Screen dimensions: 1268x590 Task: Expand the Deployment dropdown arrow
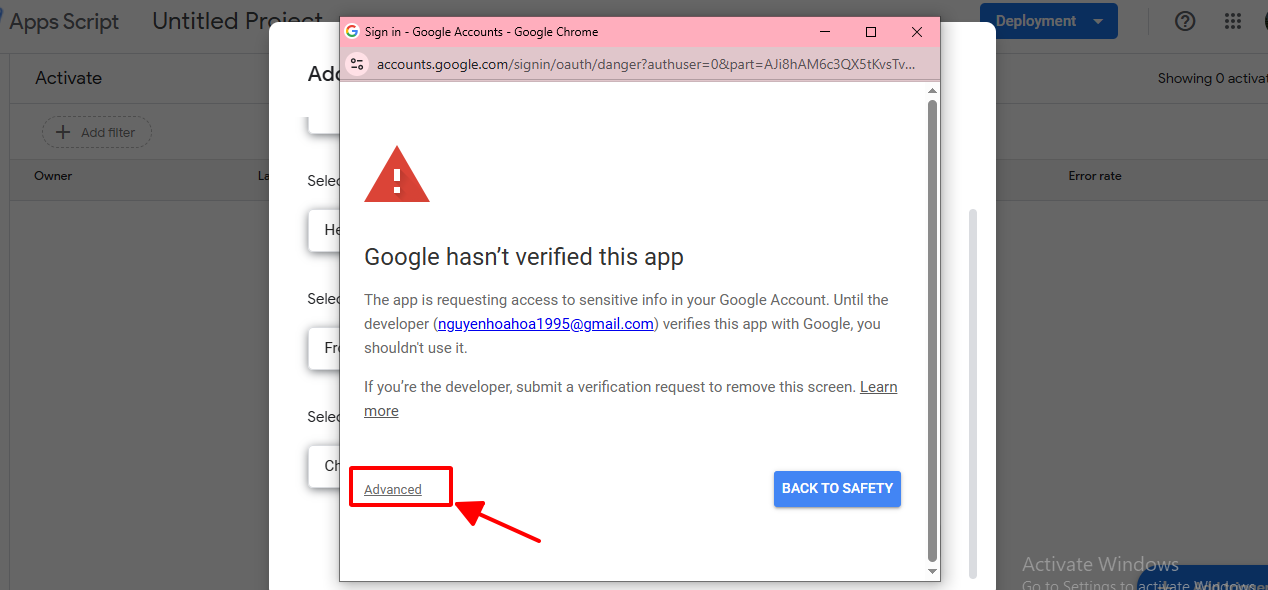(1098, 21)
